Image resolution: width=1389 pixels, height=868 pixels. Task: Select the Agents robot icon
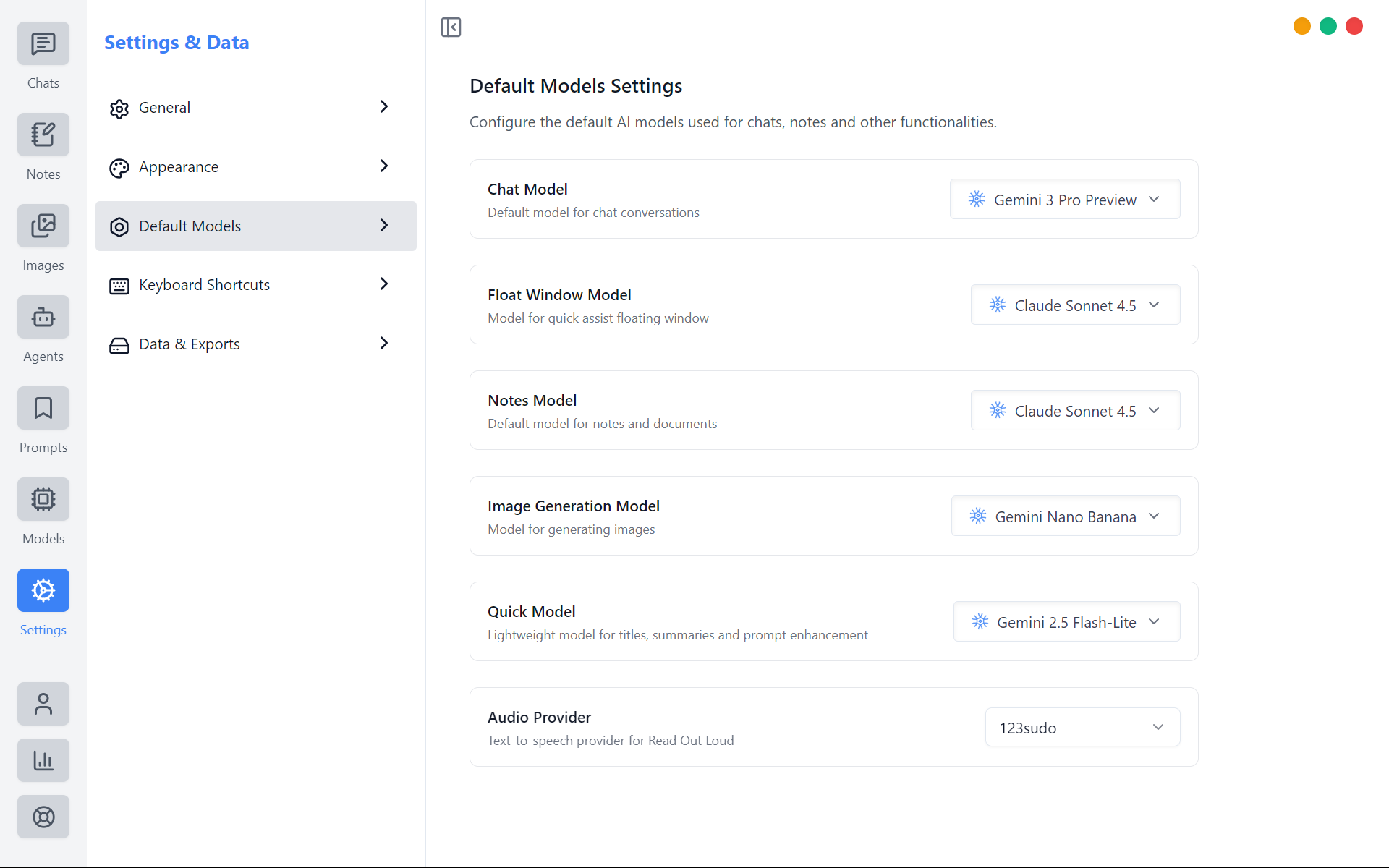point(43,318)
